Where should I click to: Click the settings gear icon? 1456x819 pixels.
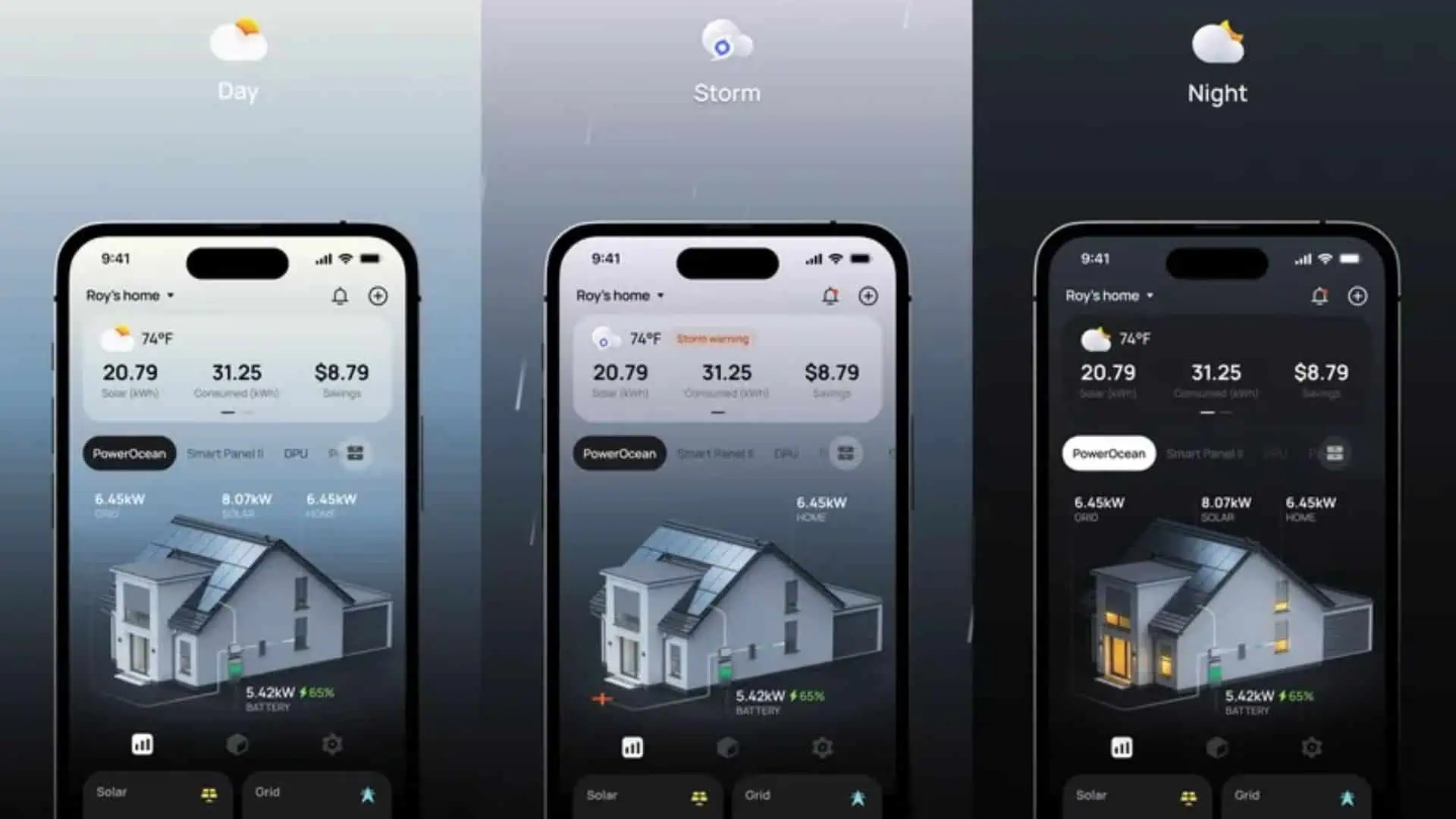(332, 745)
